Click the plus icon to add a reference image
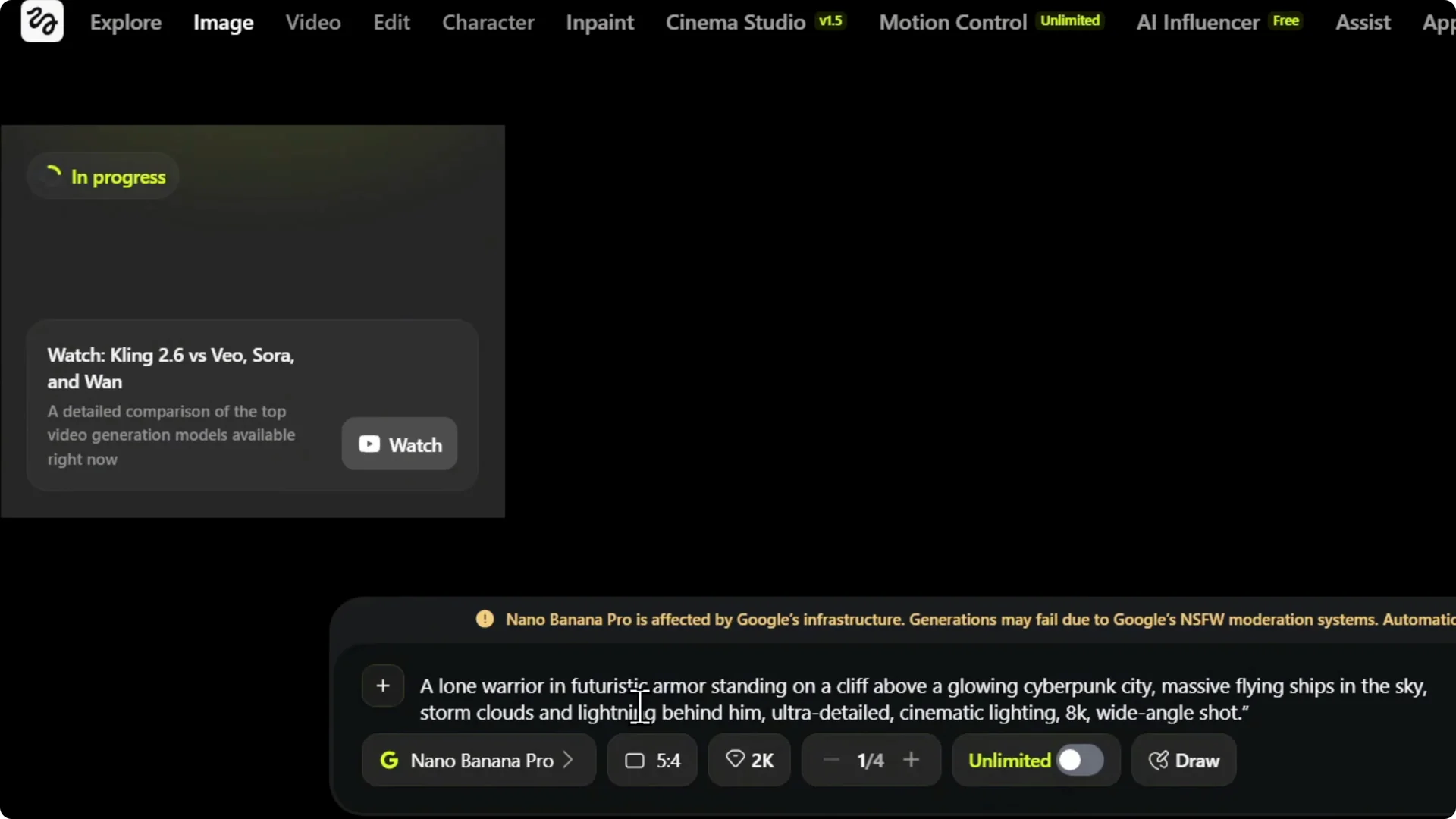Image resolution: width=1456 pixels, height=819 pixels. (x=383, y=685)
